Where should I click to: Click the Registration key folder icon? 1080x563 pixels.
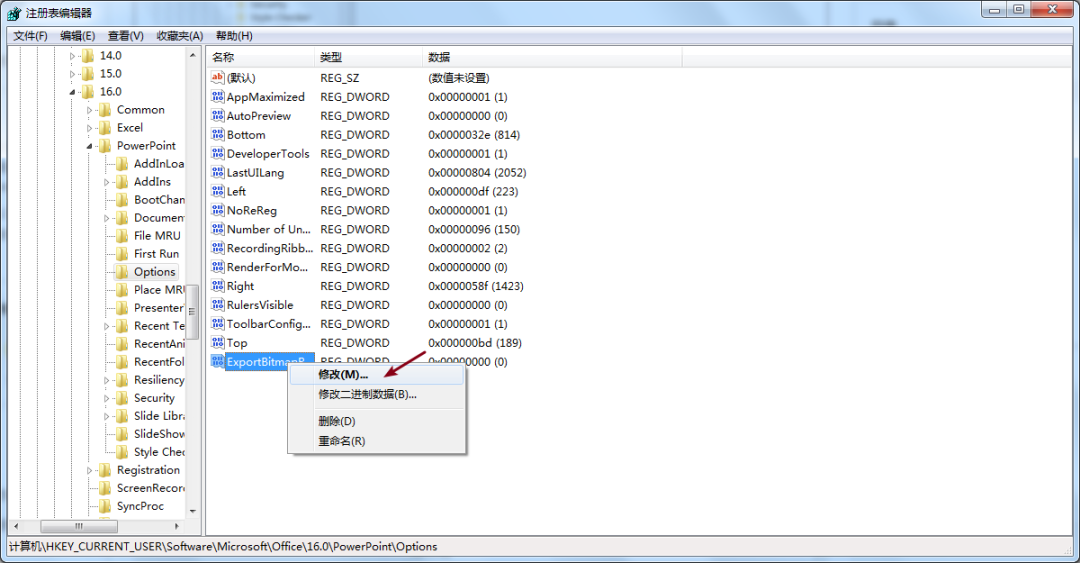click(x=105, y=470)
